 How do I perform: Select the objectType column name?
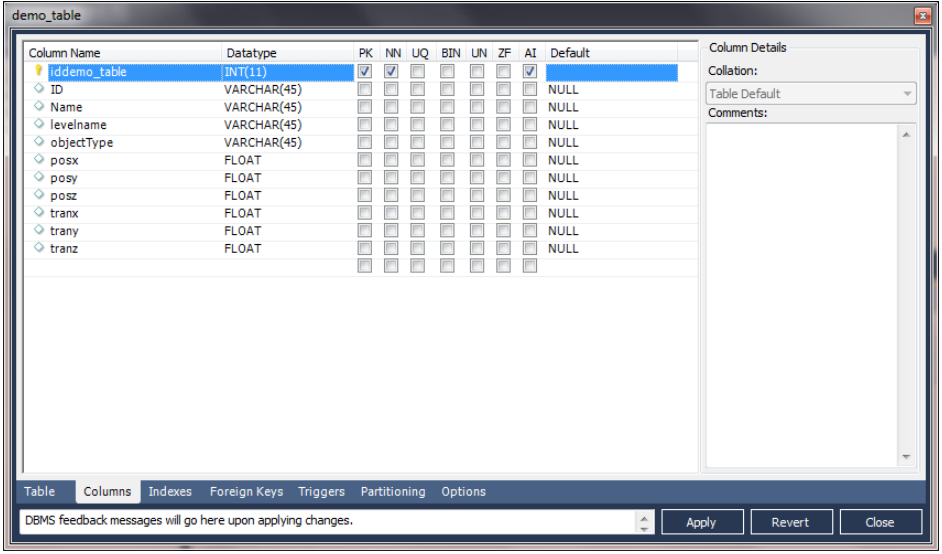(82, 142)
